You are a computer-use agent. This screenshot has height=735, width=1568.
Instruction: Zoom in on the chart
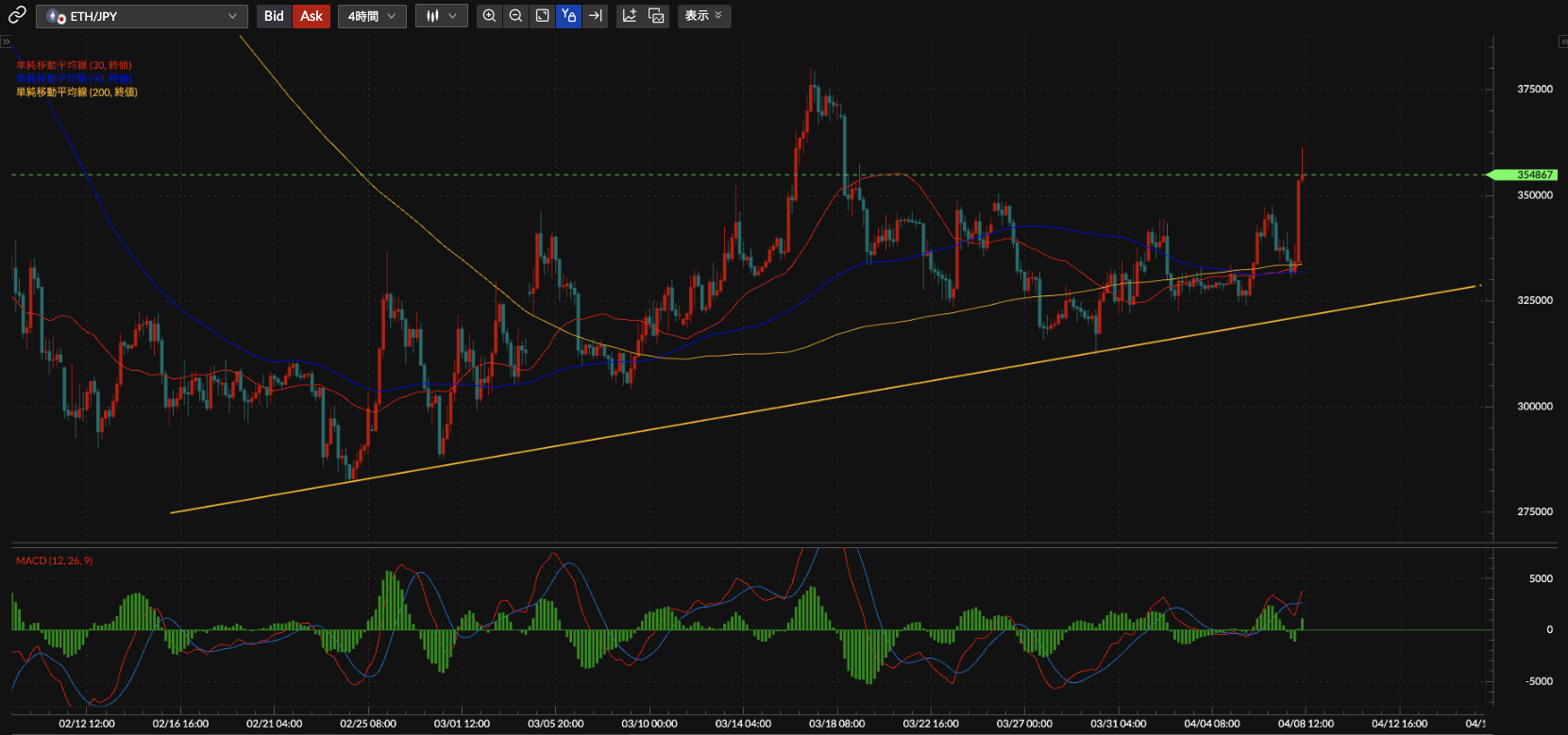pyautogui.click(x=489, y=16)
